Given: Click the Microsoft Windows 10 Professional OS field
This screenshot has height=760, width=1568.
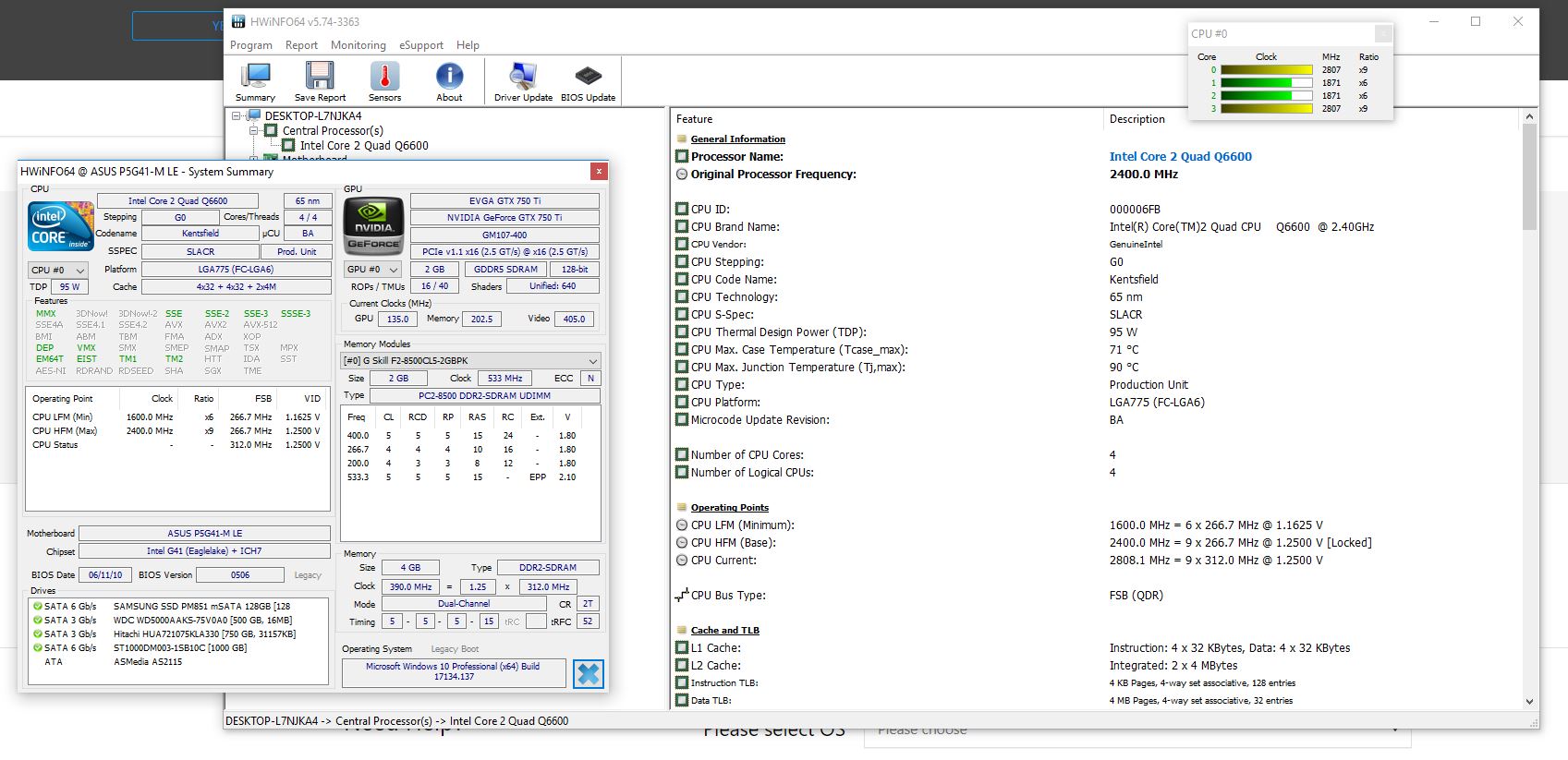Looking at the screenshot, I should (x=453, y=671).
